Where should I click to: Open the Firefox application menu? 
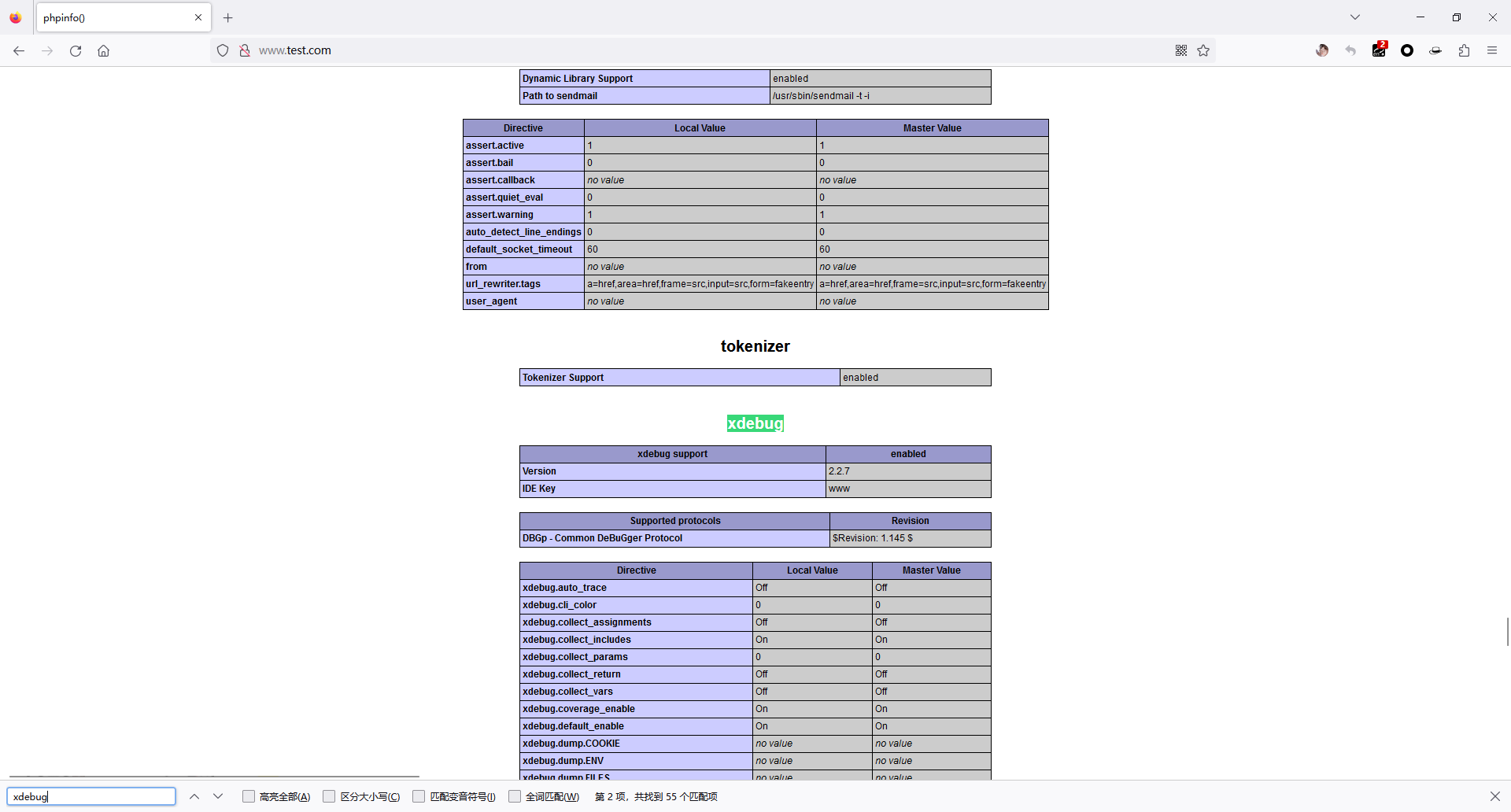tap(1492, 50)
